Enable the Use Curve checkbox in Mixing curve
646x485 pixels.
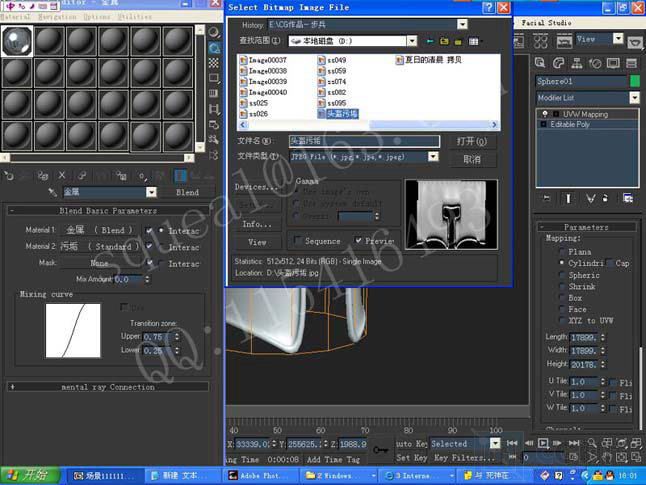point(124,307)
